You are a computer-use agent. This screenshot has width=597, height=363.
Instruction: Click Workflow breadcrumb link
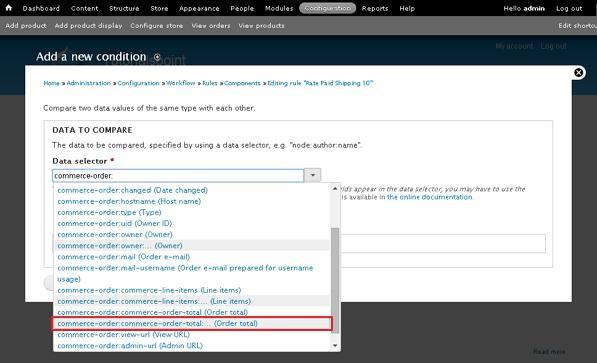(181, 83)
